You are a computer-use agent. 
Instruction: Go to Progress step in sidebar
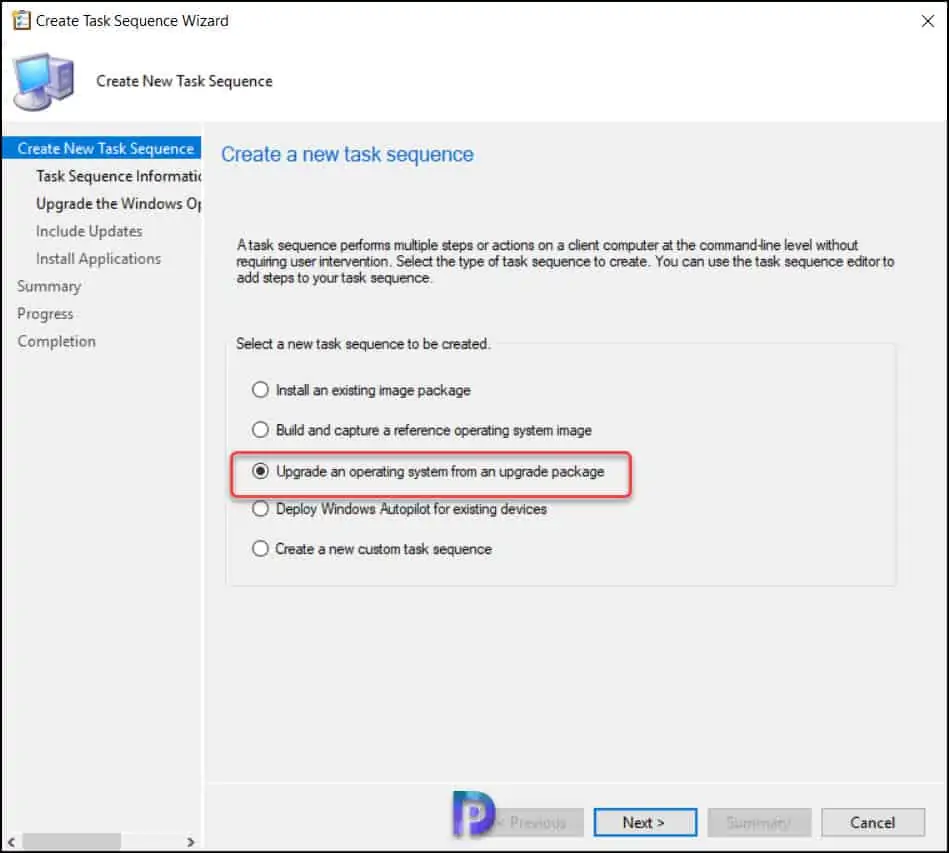click(x=45, y=314)
